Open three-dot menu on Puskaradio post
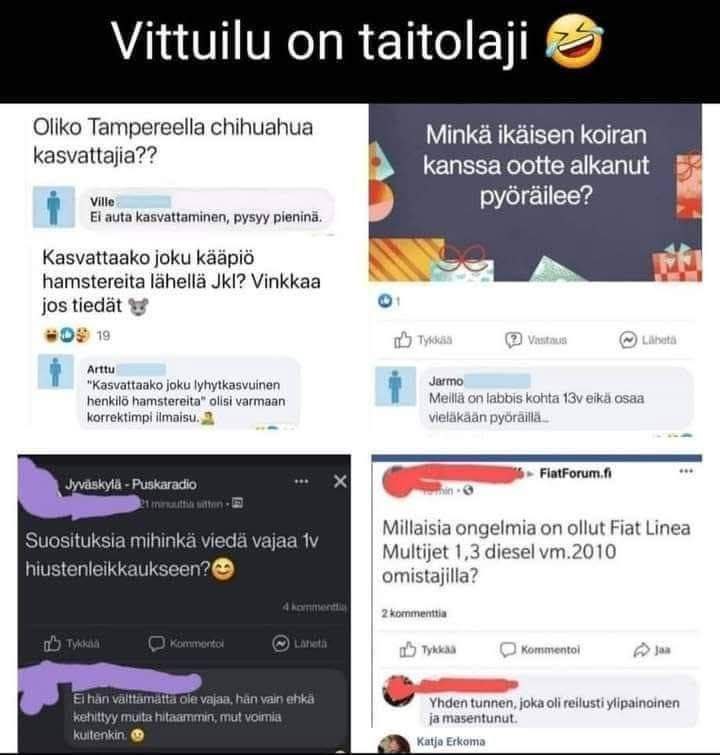The width and height of the screenshot is (720, 755). click(x=301, y=481)
